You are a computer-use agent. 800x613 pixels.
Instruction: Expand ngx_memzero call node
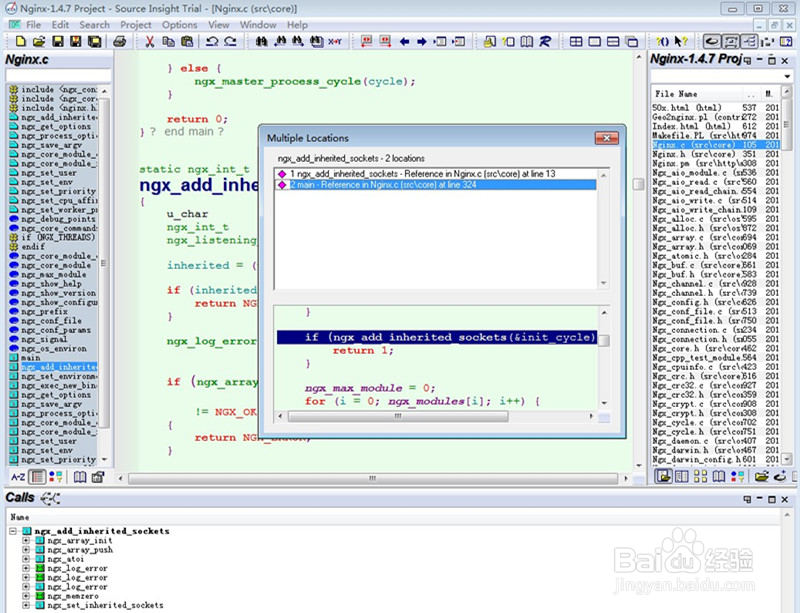(26, 596)
